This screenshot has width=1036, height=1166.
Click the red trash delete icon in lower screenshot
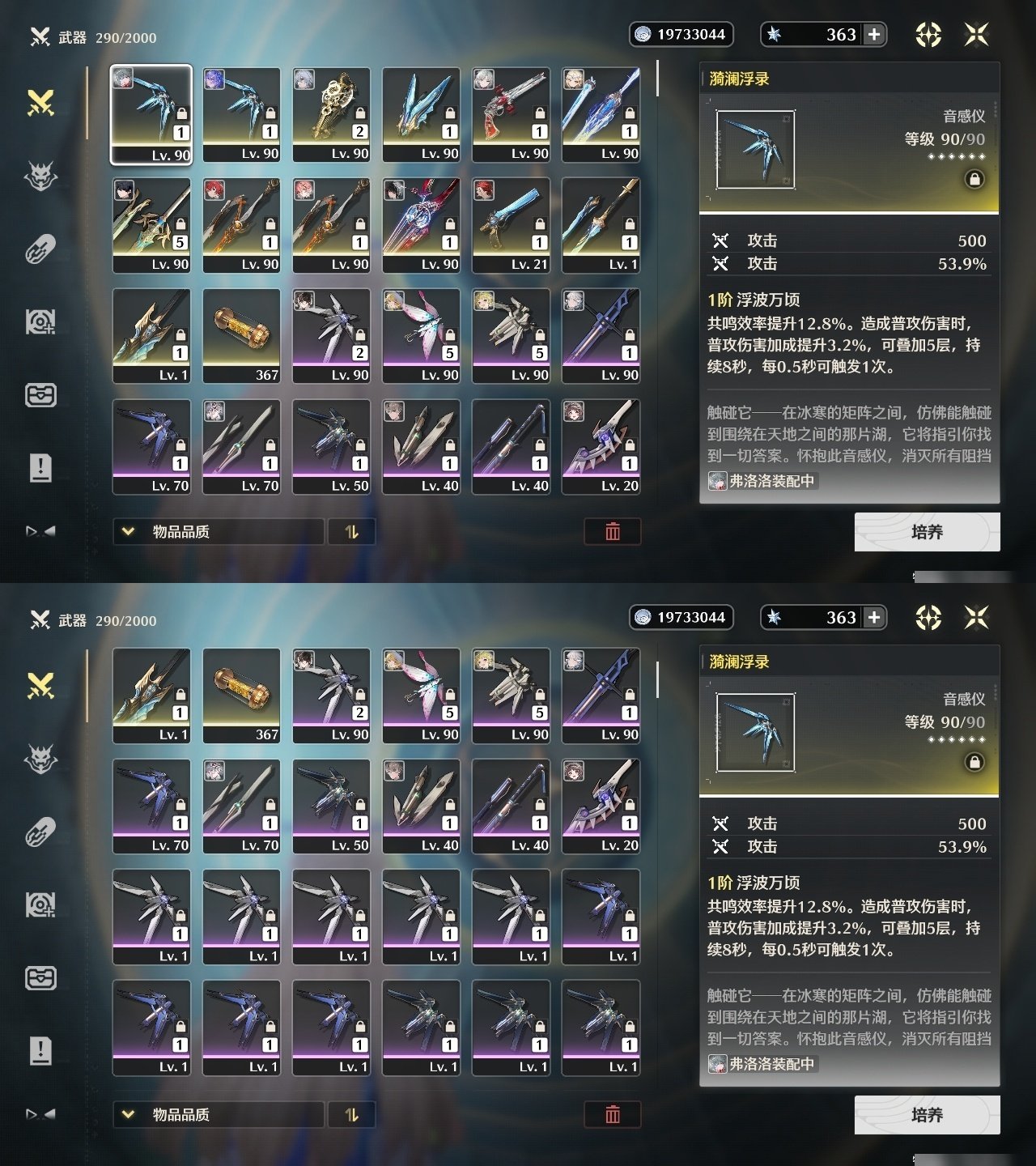(613, 1114)
